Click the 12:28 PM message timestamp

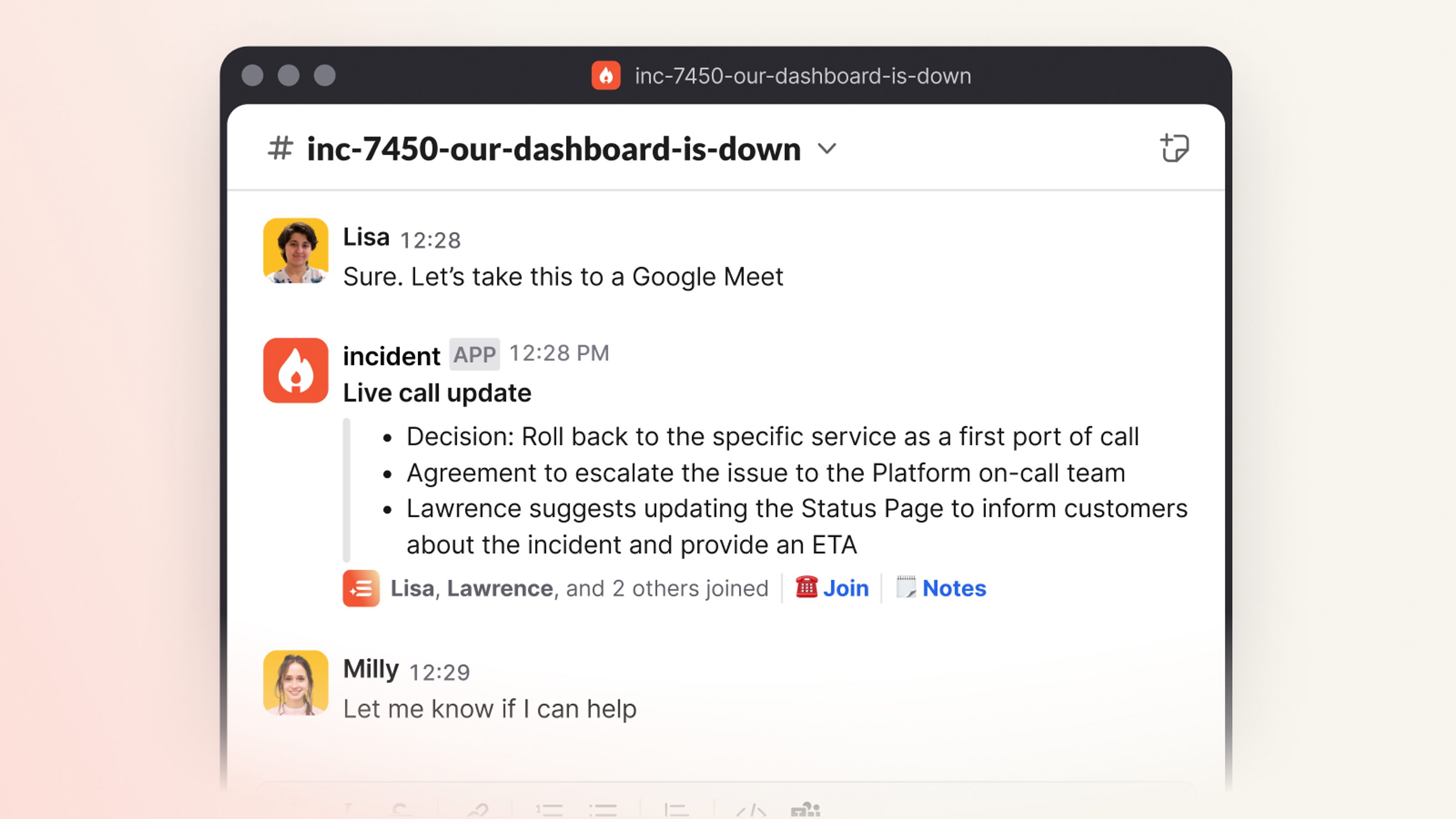(x=559, y=353)
